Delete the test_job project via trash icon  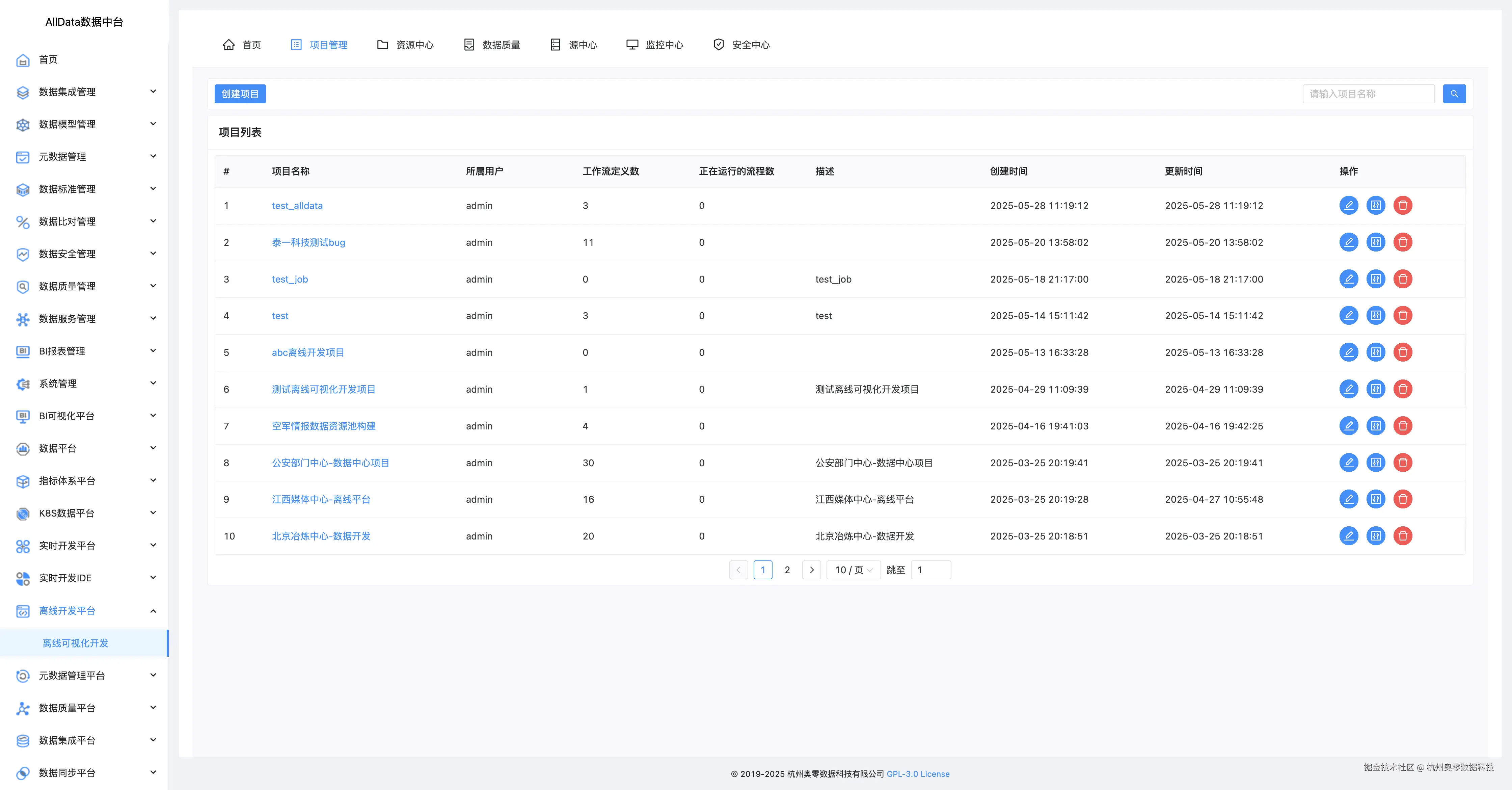1402,279
